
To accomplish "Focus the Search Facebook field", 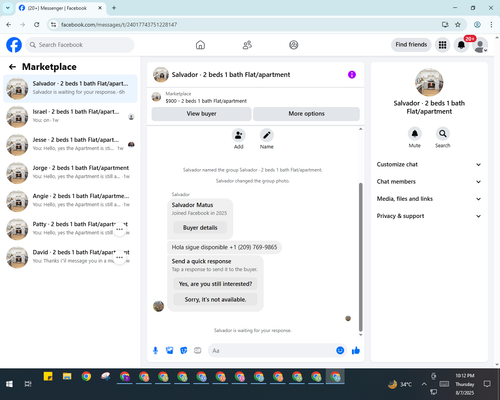I will click(80, 45).
